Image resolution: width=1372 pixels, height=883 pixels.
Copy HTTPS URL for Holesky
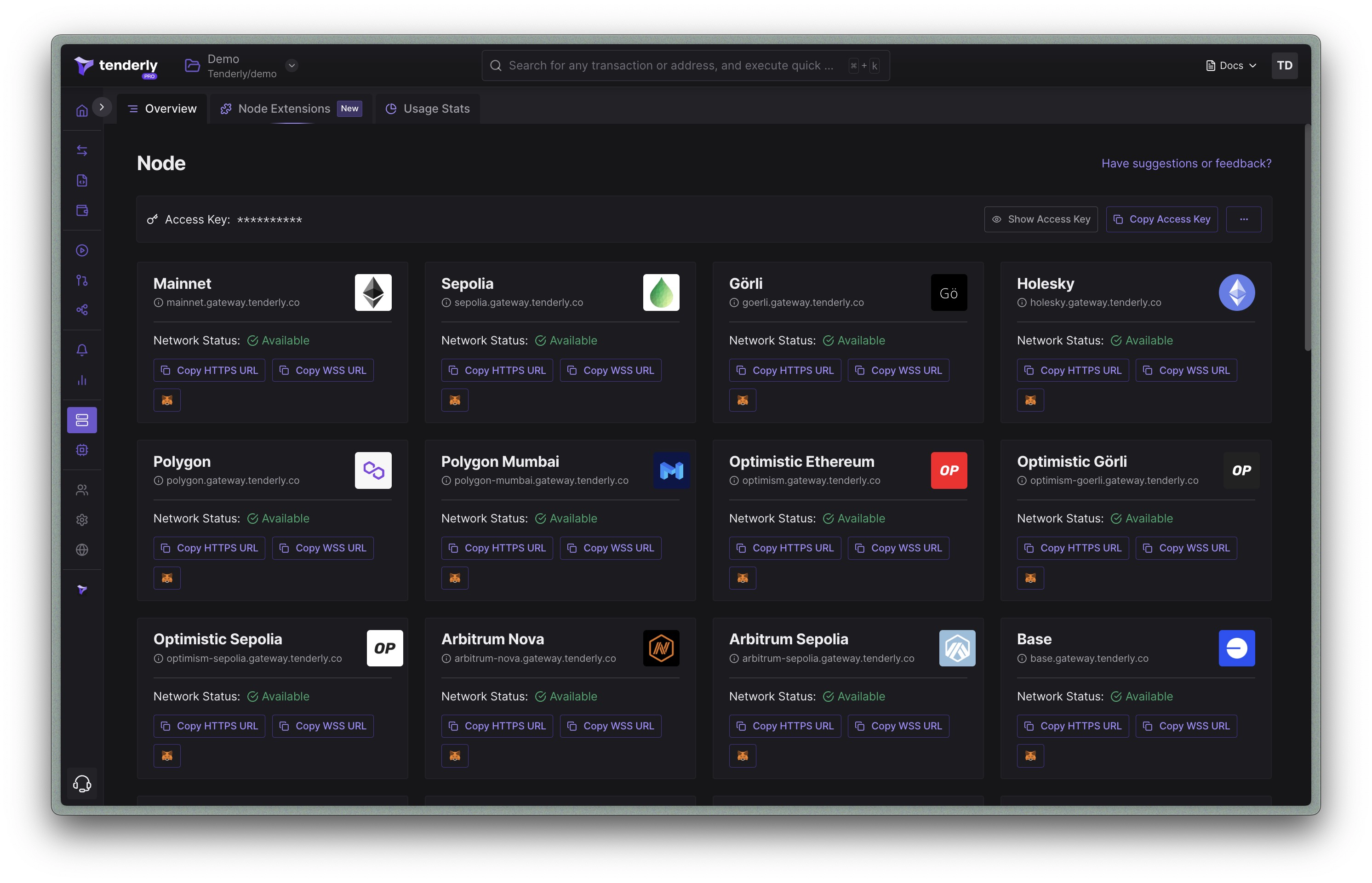(x=1072, y=370)
